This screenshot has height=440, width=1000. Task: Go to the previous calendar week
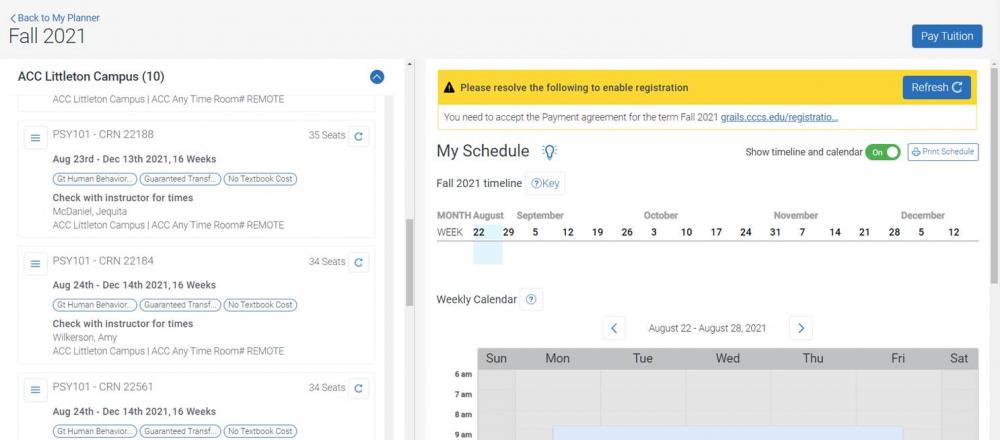pos(614,328)
